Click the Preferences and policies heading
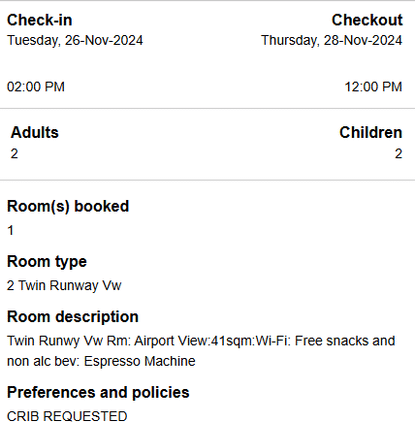This screenshot has height=428, width=415. coord(98,392)
